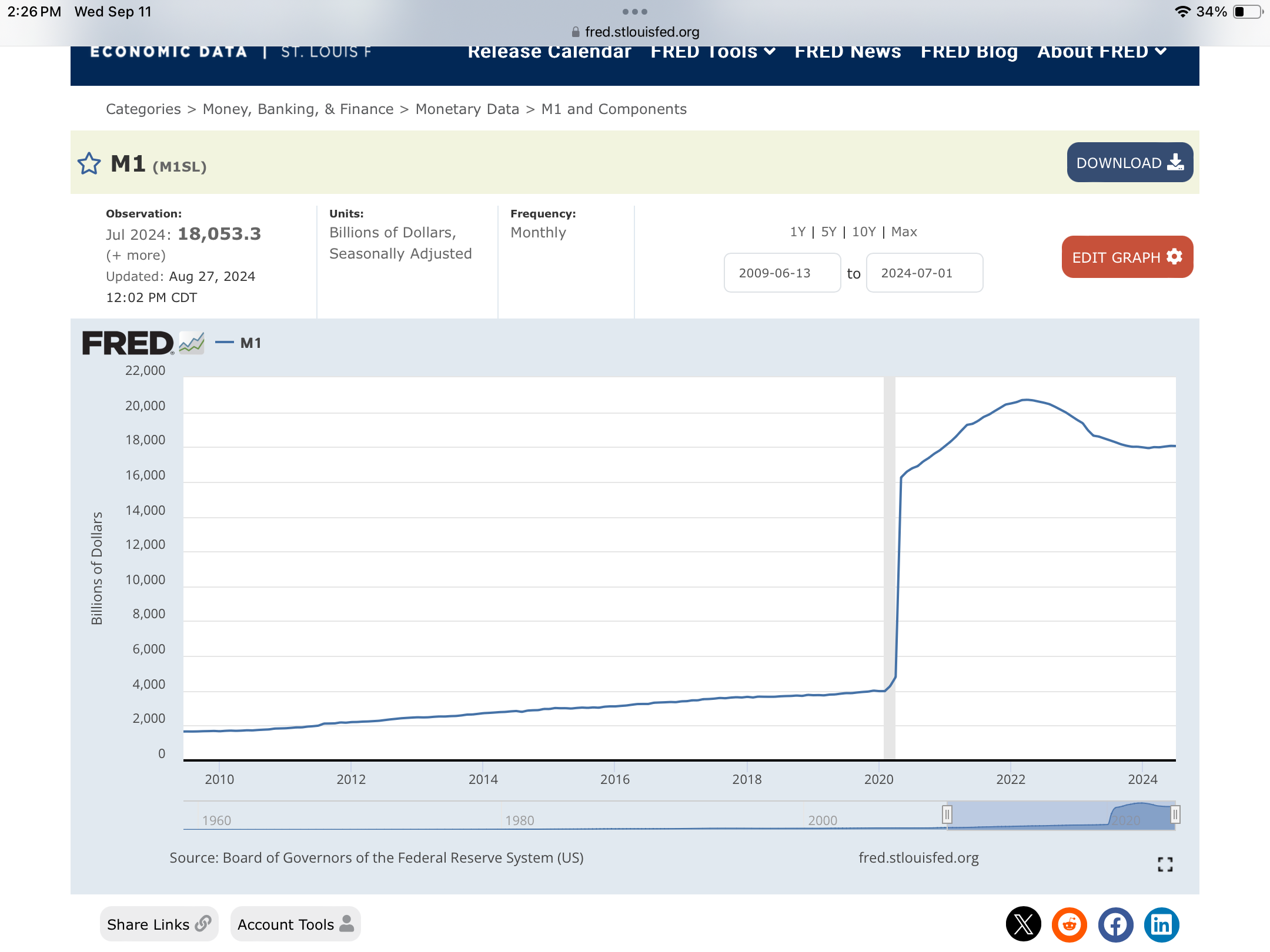Click the three-dots multitasking icon at the top
Screen dimensions: 1270x952
634,12
